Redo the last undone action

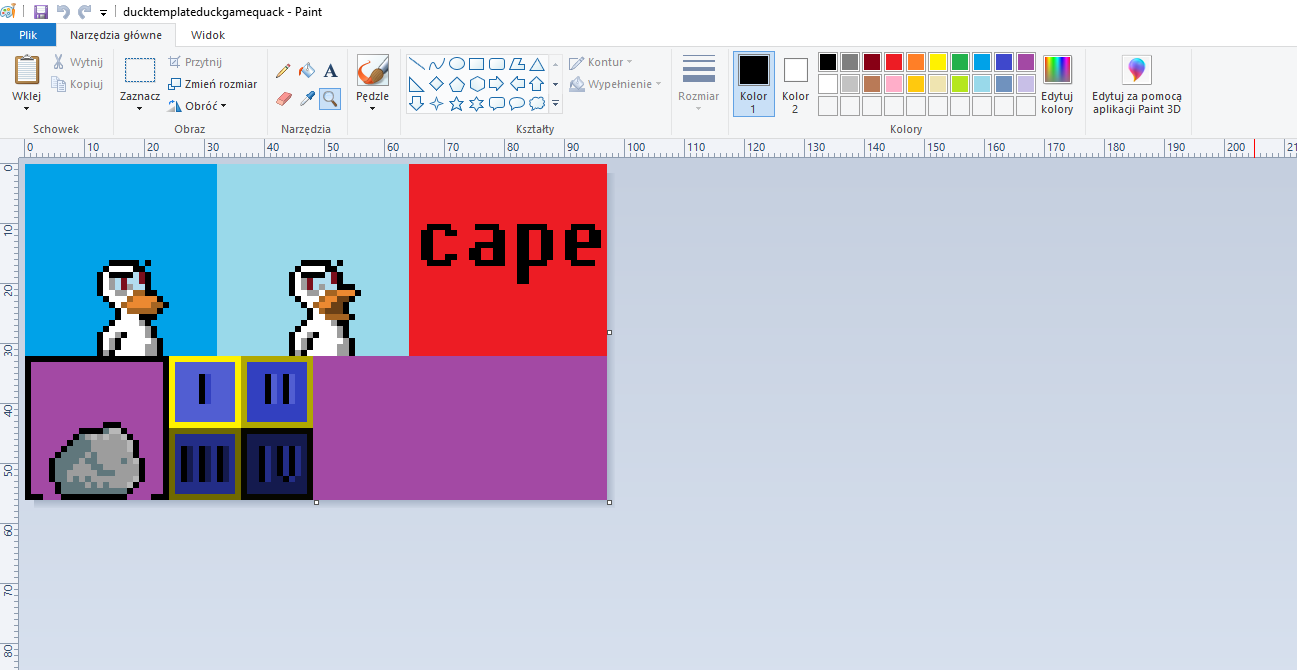84,11
